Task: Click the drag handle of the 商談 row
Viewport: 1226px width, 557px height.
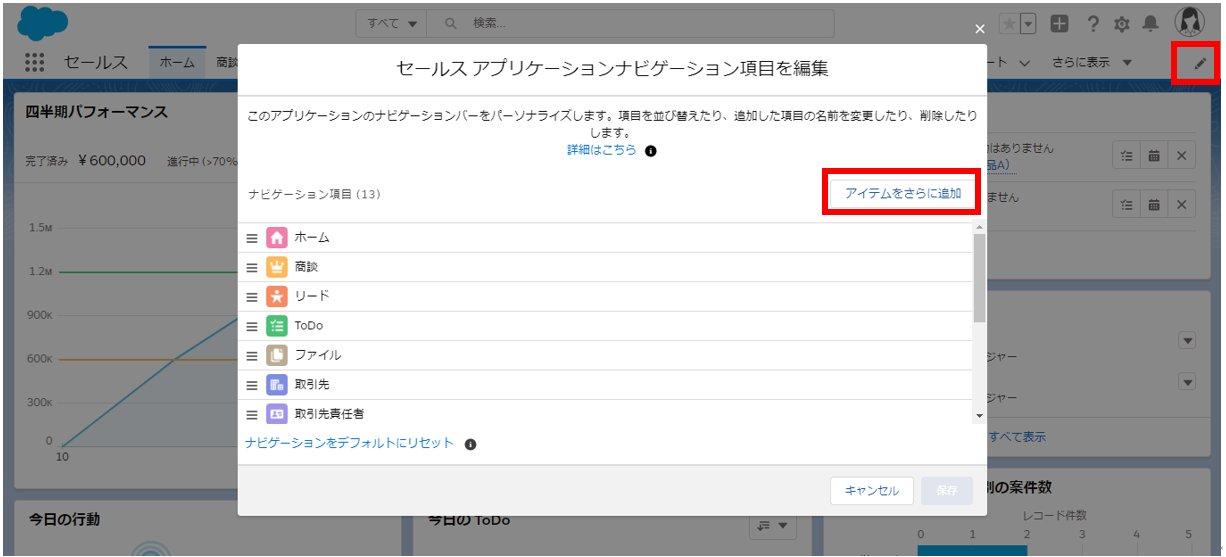Action: [252, 267]
